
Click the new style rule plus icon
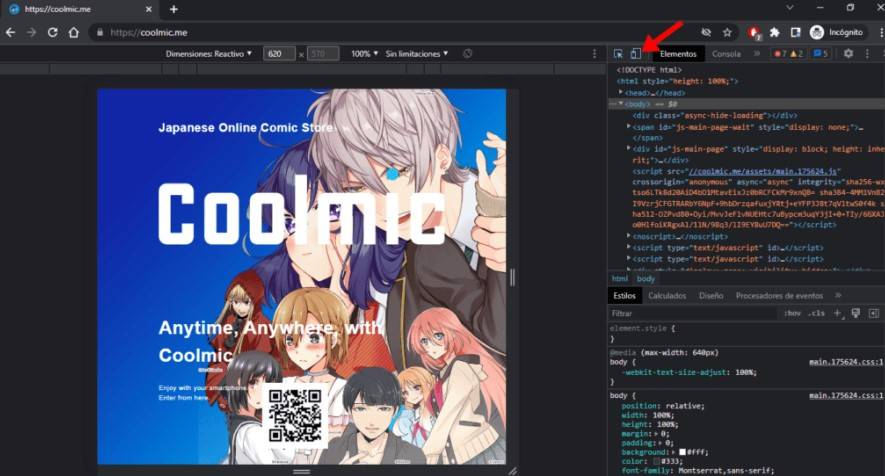point(838,313)
